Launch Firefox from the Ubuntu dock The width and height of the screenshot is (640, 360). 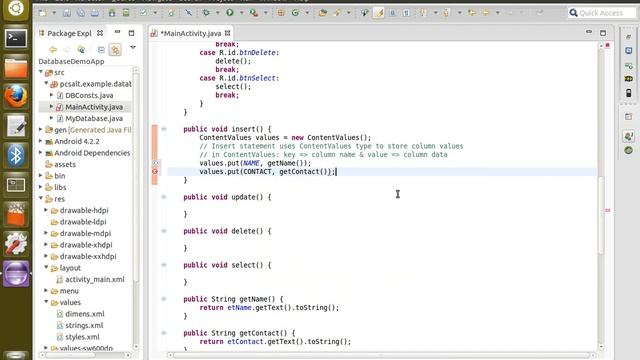click(x=16, y=97)
